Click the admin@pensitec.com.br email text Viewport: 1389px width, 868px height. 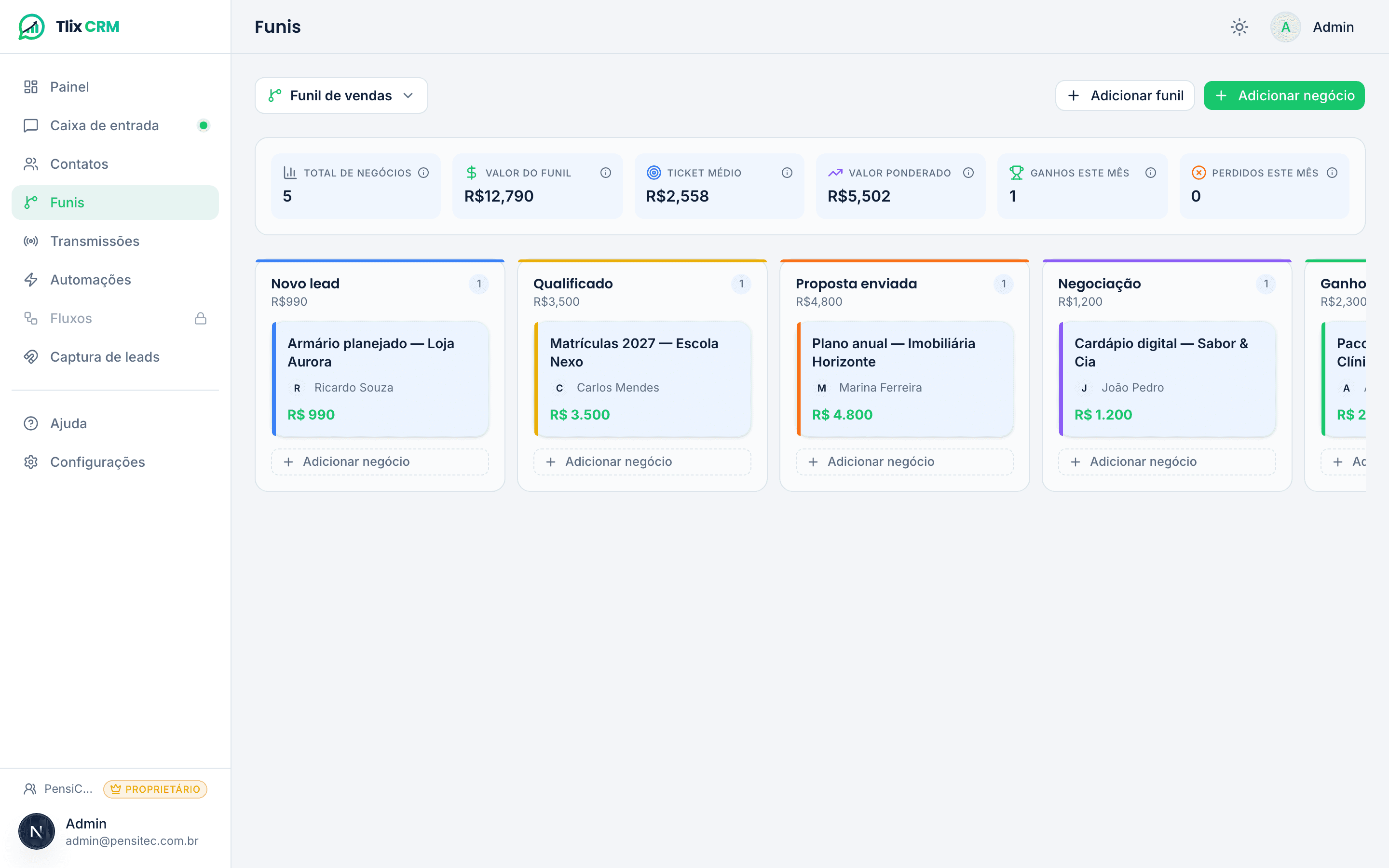(x=132, y=841)
